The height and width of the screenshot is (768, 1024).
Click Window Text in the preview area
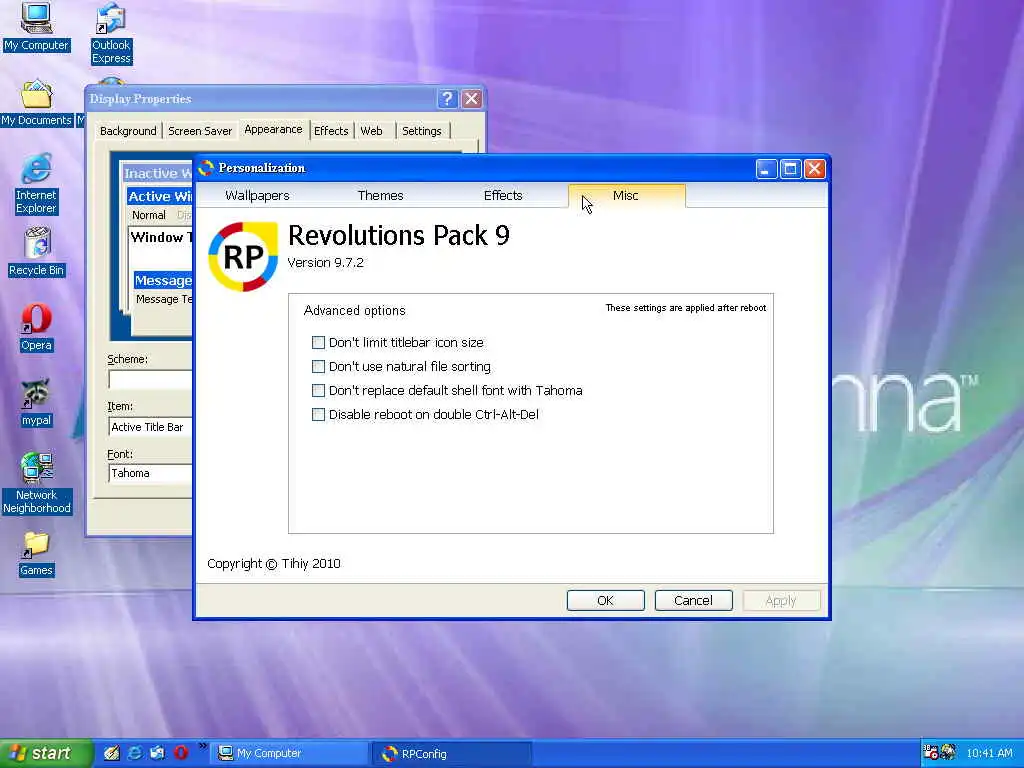162,237
